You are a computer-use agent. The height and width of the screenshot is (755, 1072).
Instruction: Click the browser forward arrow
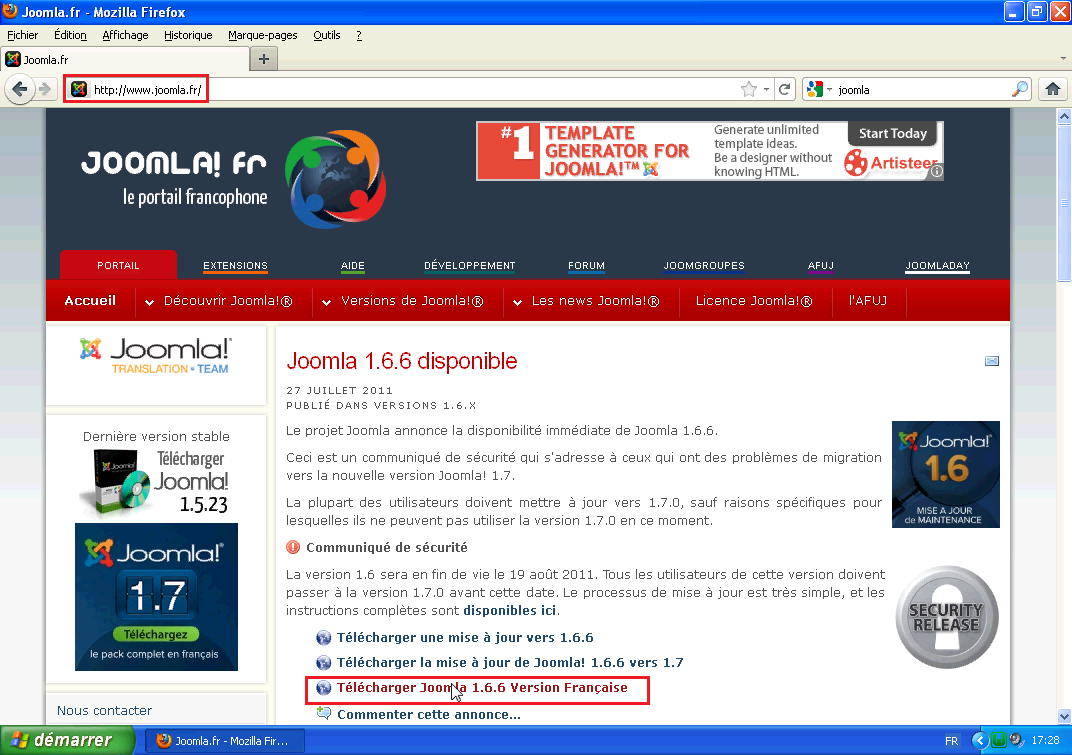pos(44,90)
